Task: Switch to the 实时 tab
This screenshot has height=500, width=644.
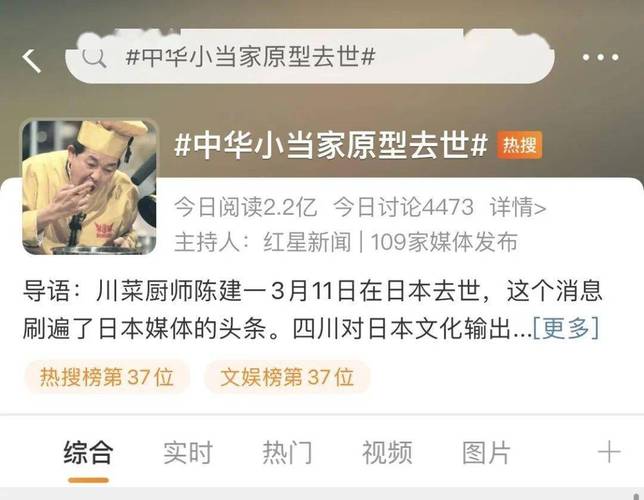Action: tap(188, 452)
